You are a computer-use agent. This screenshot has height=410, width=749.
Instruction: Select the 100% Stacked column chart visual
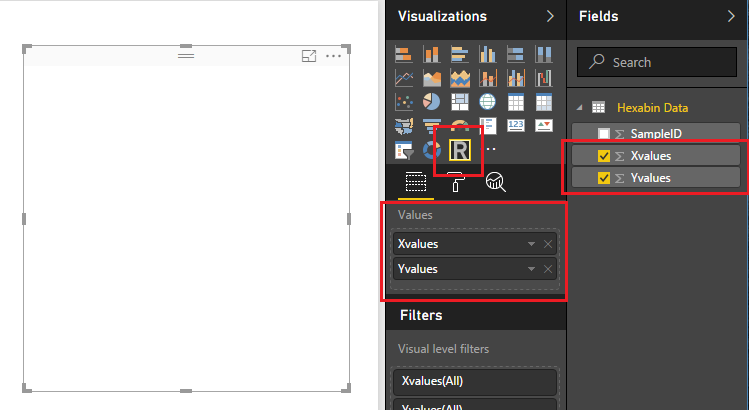tap(544, 54)
